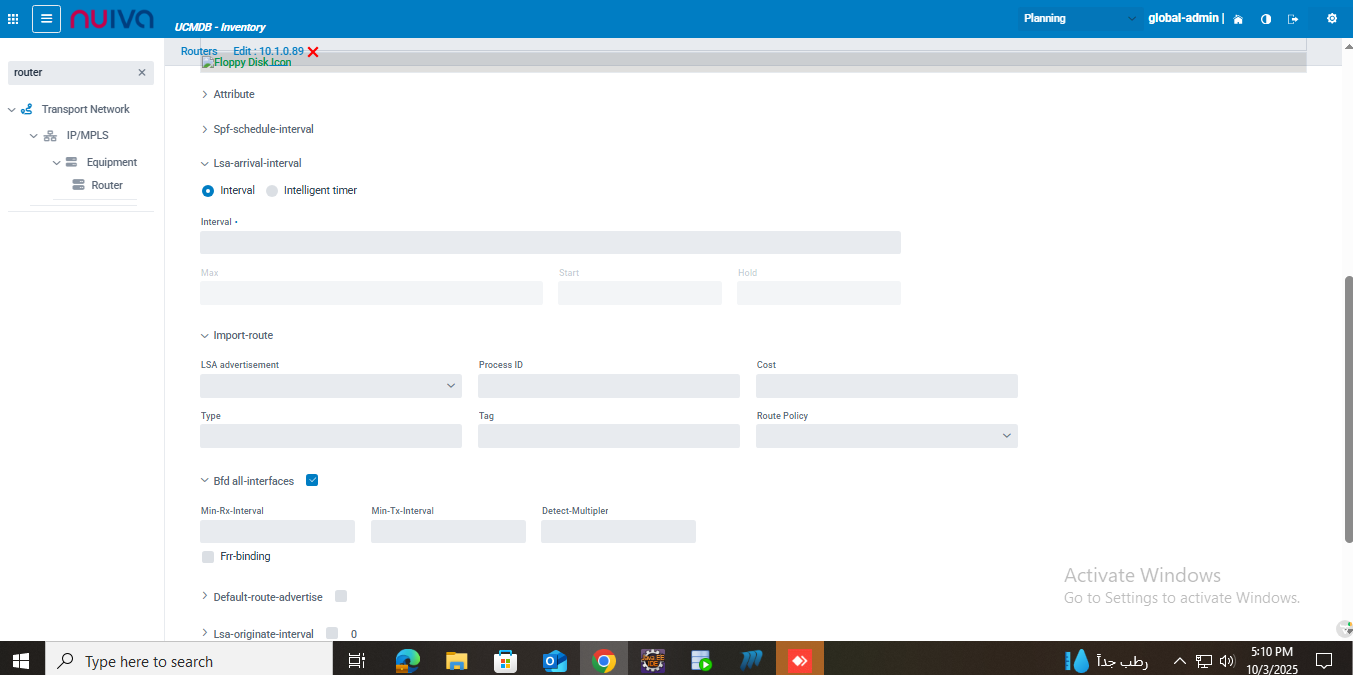This screenshot has width=1353, height=675.
Task: Open the LSA advertisement dropdown
Action: pyautogui.click(x=331, y=386)
